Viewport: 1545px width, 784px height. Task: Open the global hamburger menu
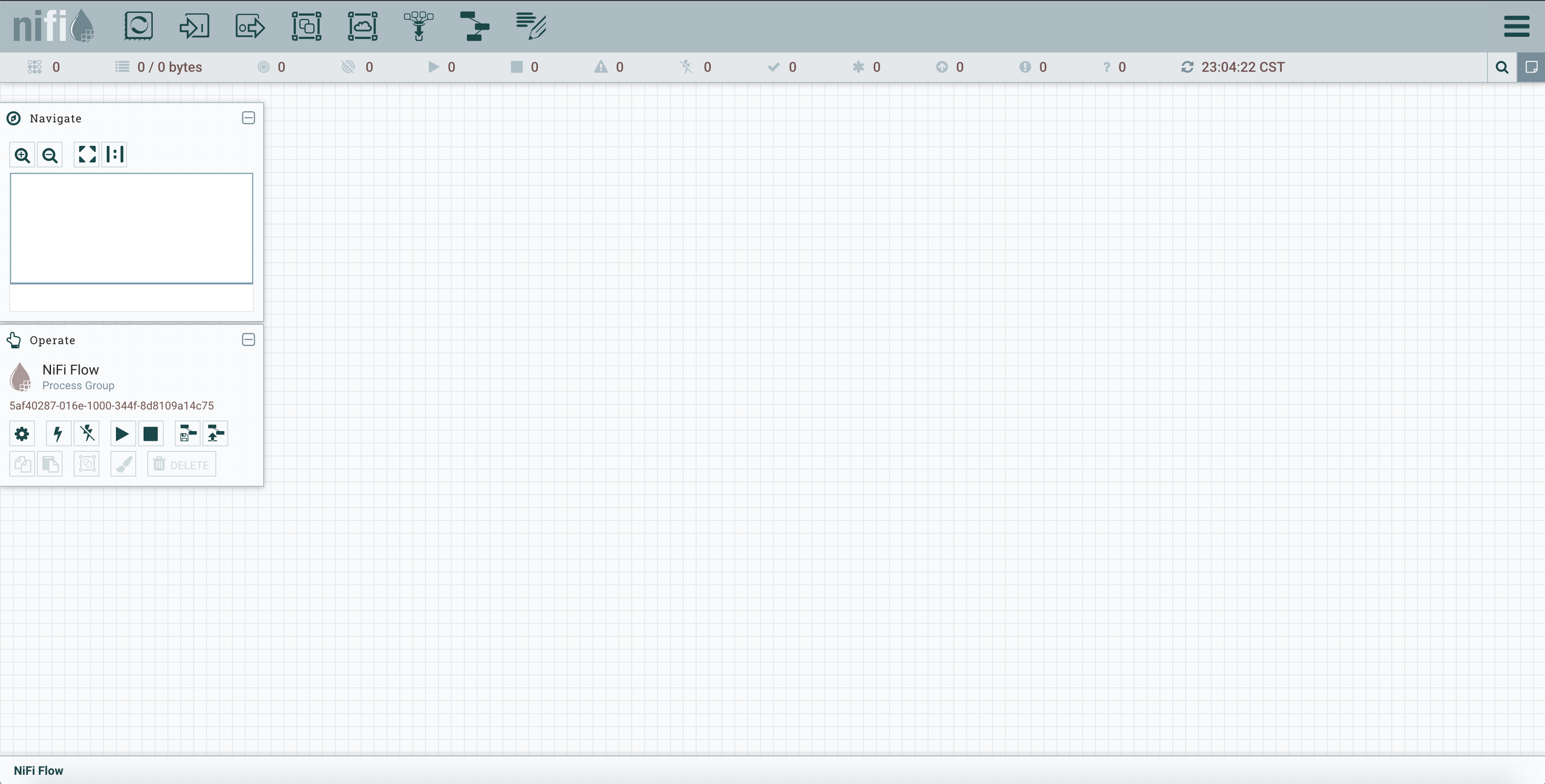click(1516, 27)
